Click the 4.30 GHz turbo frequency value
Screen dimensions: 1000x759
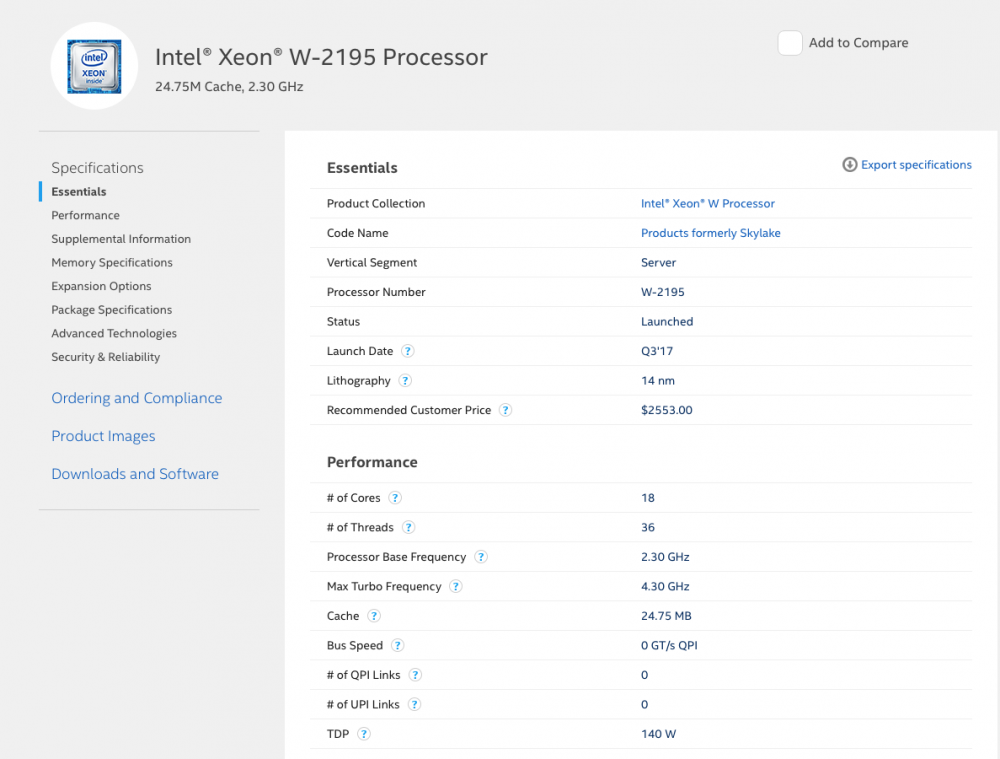point(665,586)
